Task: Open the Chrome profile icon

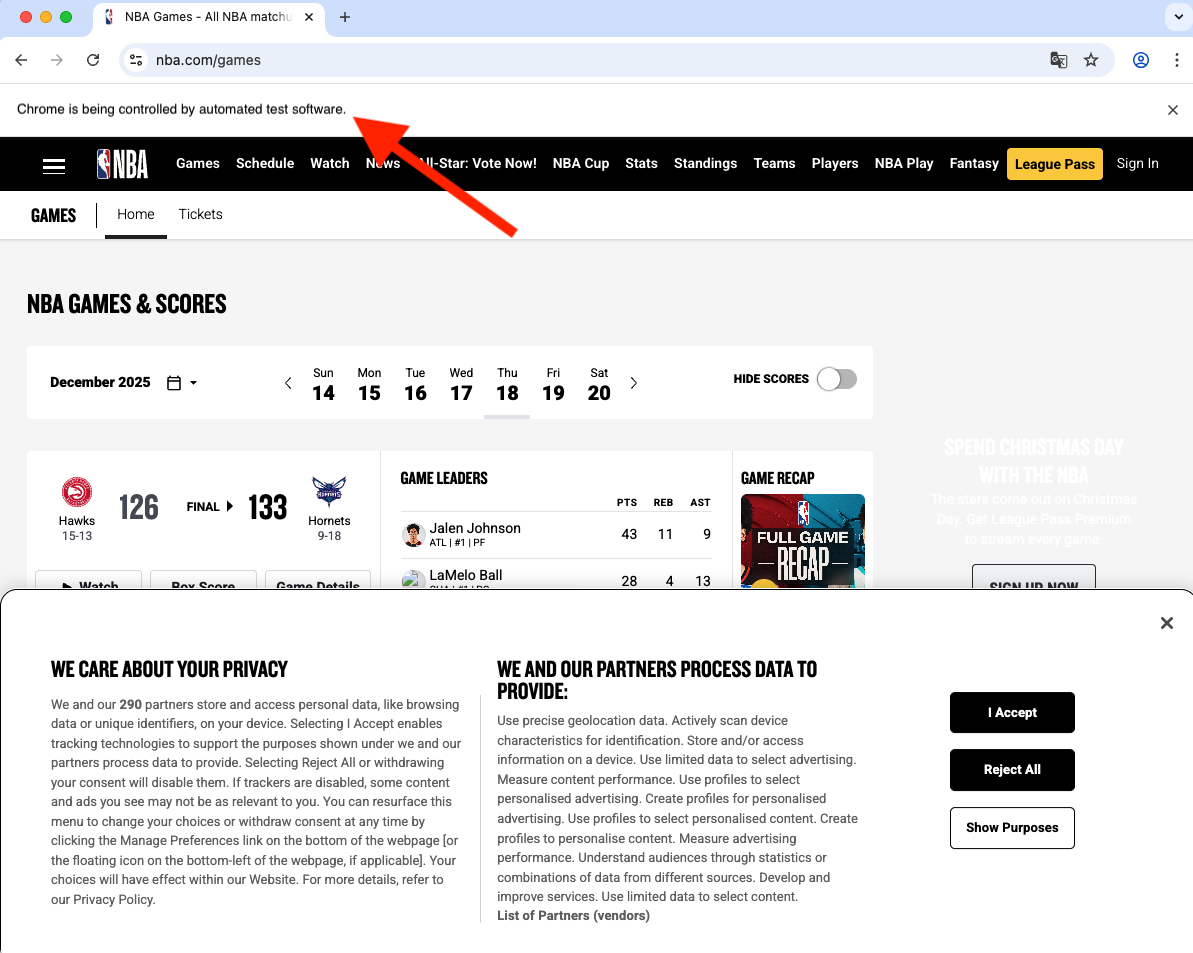Action: coord(1140,60)
